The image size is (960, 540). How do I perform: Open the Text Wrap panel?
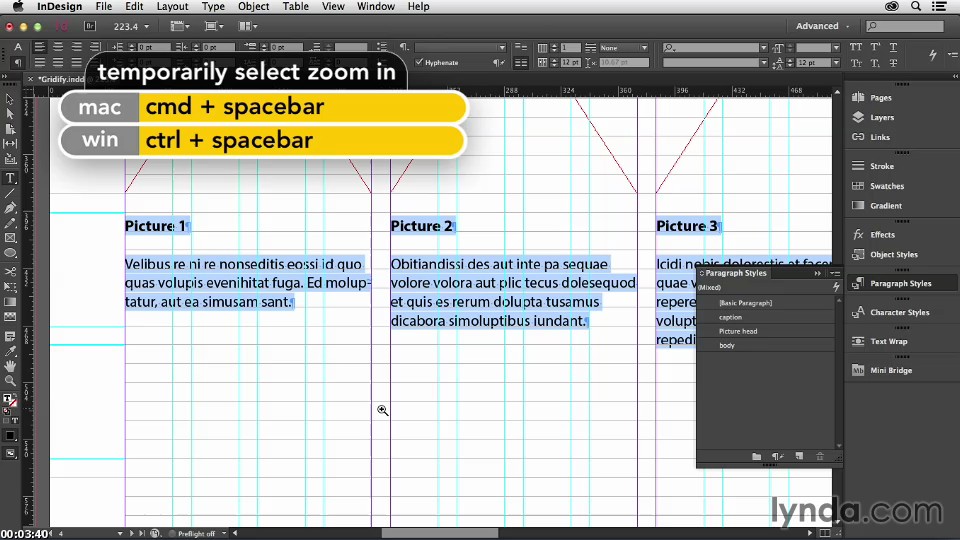tap(888, 341)
